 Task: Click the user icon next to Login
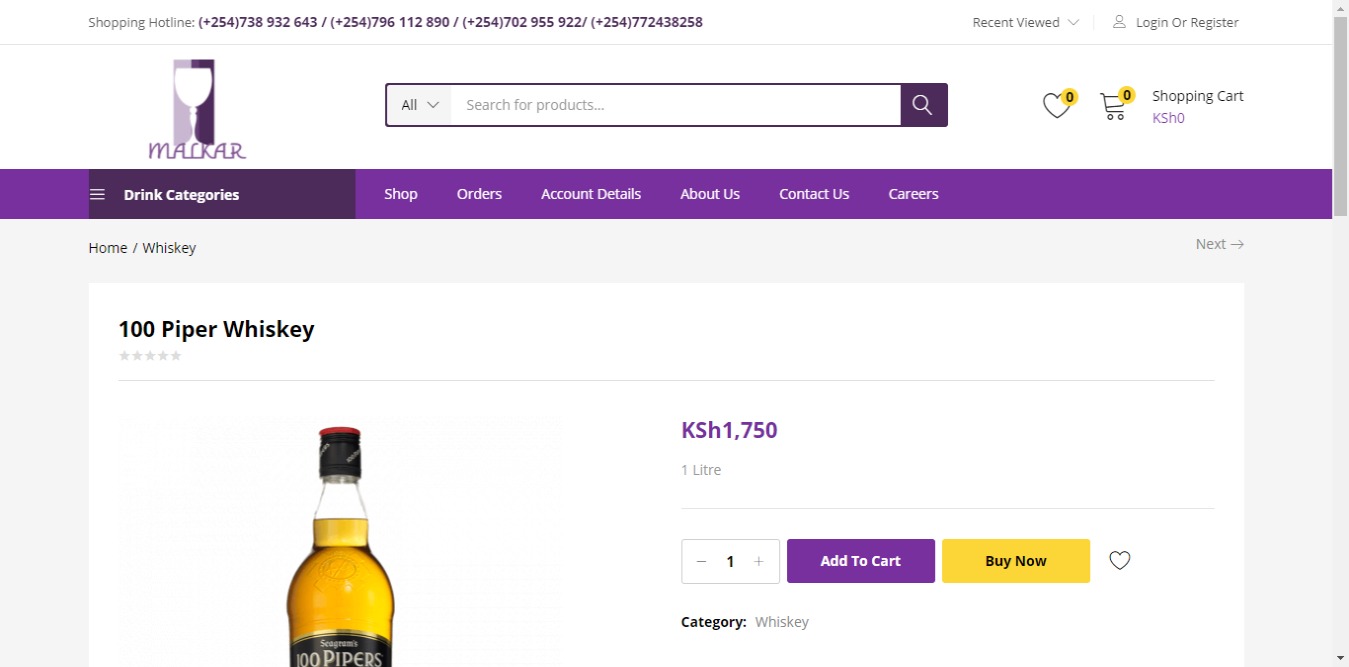[1119, 22]
